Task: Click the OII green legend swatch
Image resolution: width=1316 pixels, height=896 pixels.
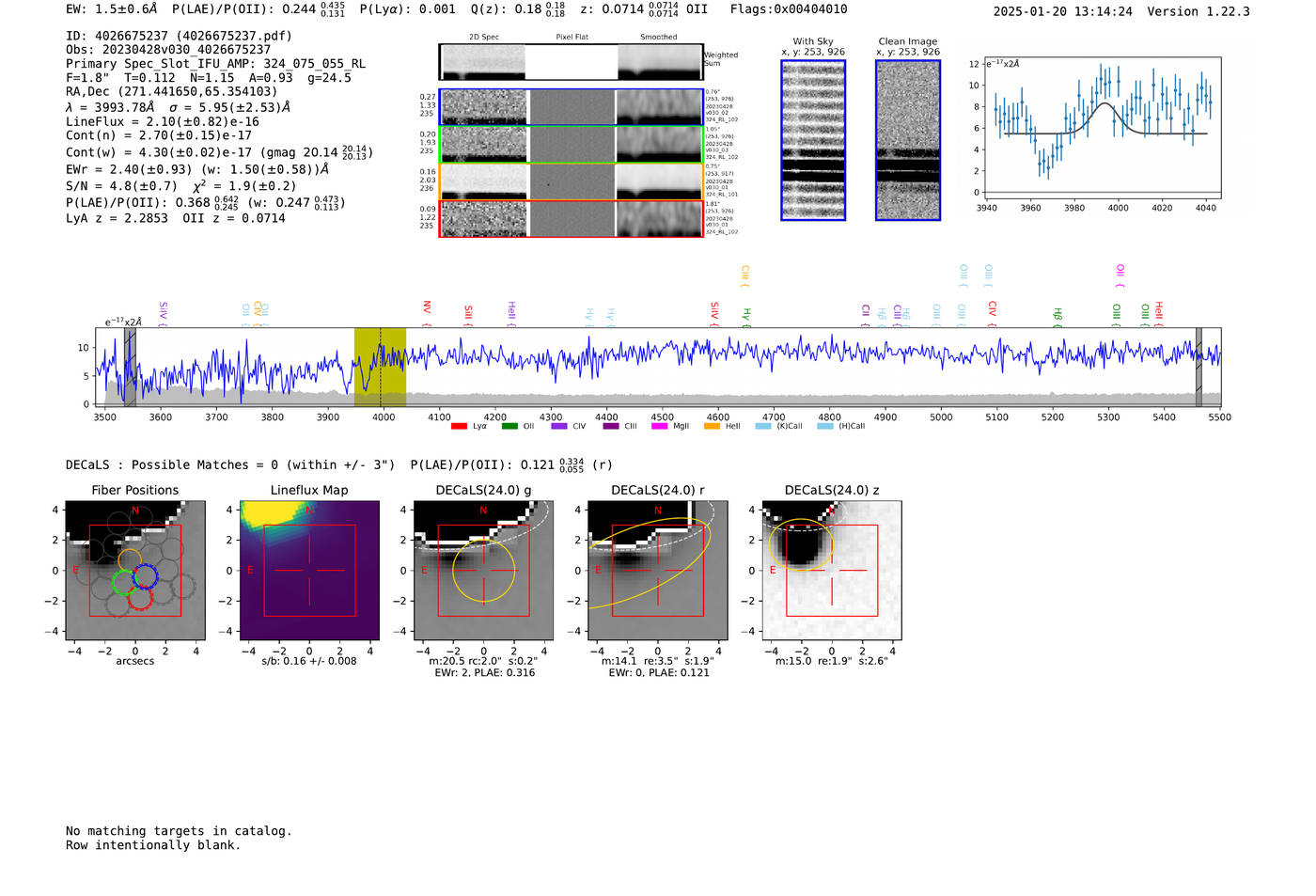Action: (509, 427)
